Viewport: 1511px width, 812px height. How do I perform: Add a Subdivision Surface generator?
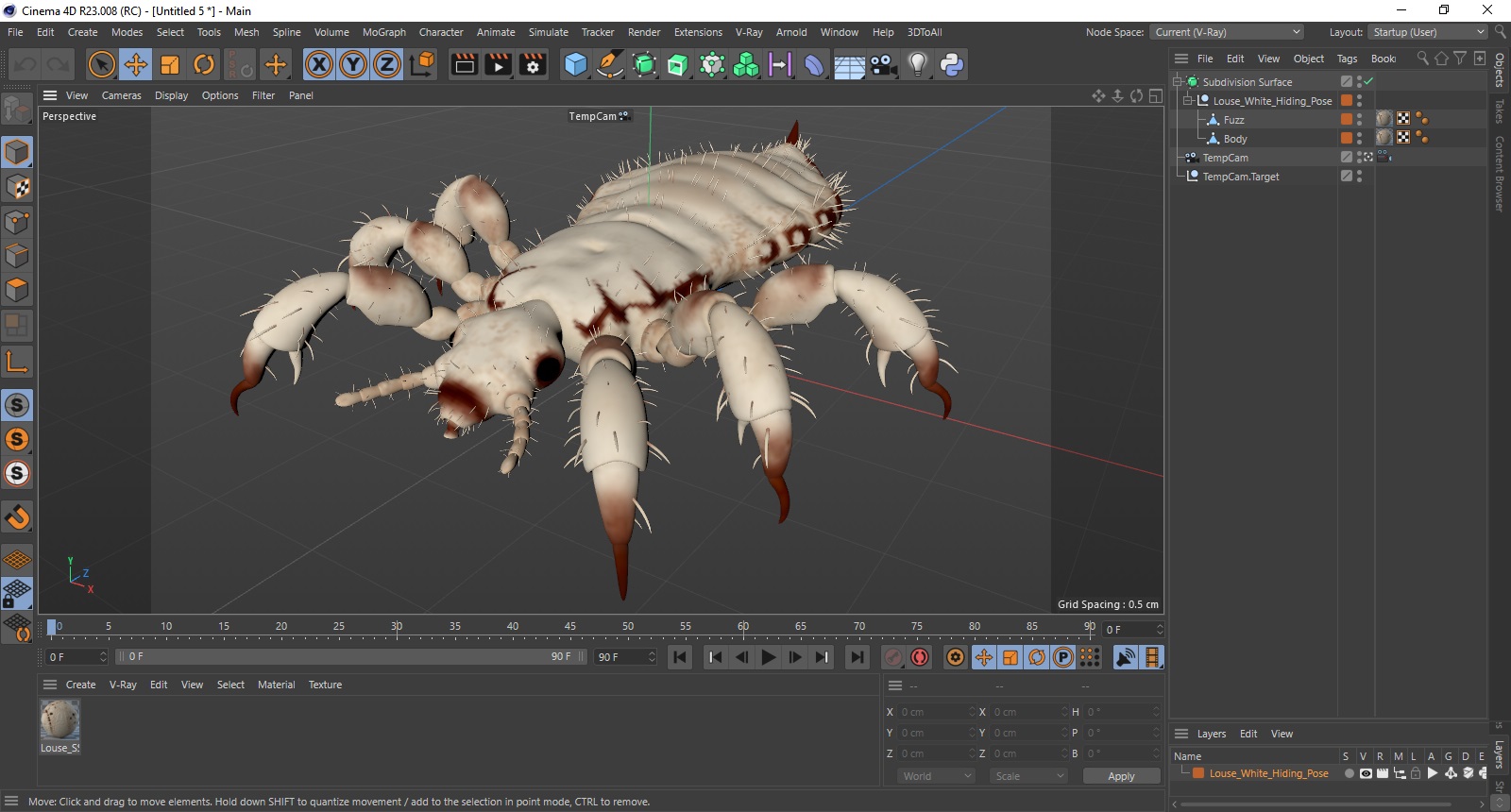click(x=644, y=64)
